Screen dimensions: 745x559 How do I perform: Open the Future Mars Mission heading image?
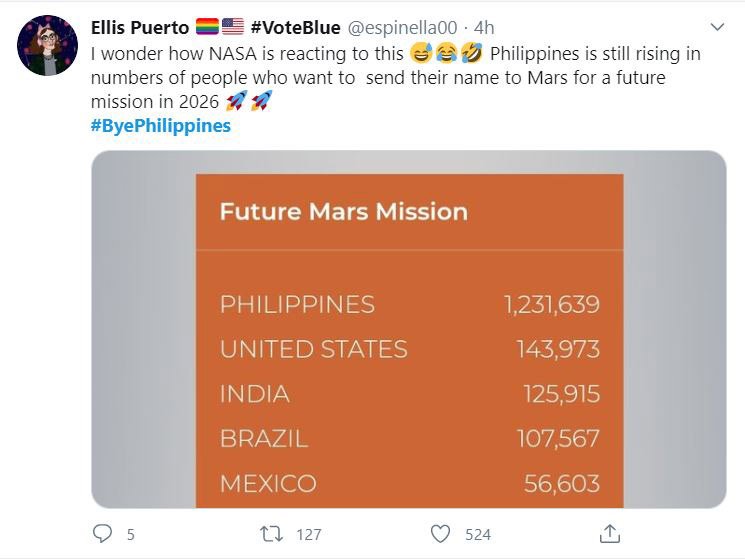[343, 212]
